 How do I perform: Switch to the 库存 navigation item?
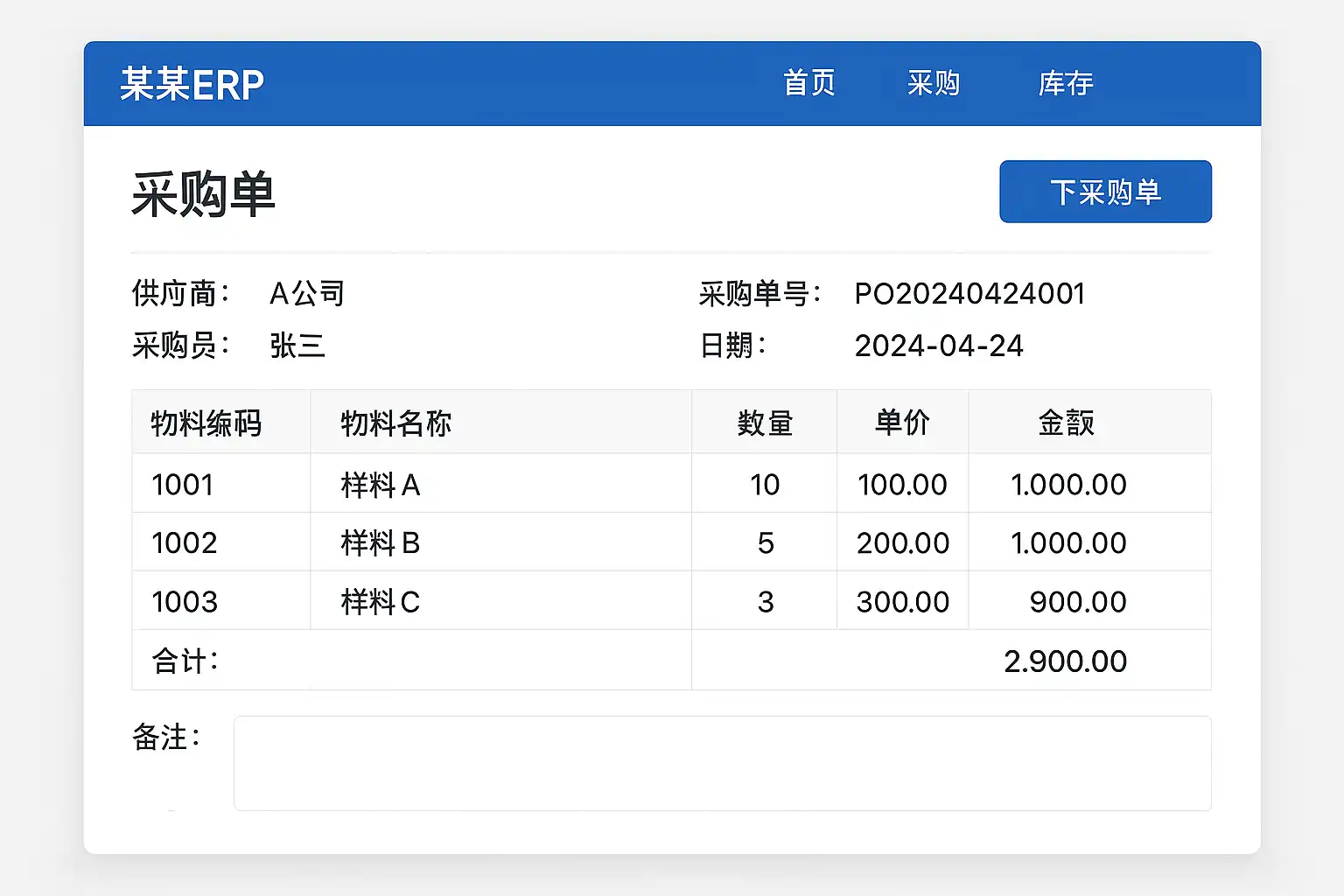(1065, 84)
